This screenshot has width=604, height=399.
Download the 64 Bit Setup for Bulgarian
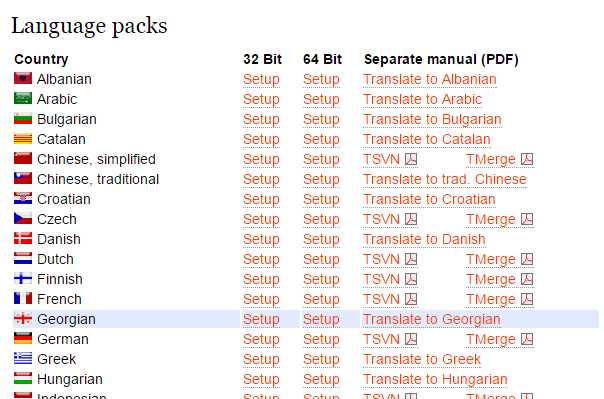321,119
